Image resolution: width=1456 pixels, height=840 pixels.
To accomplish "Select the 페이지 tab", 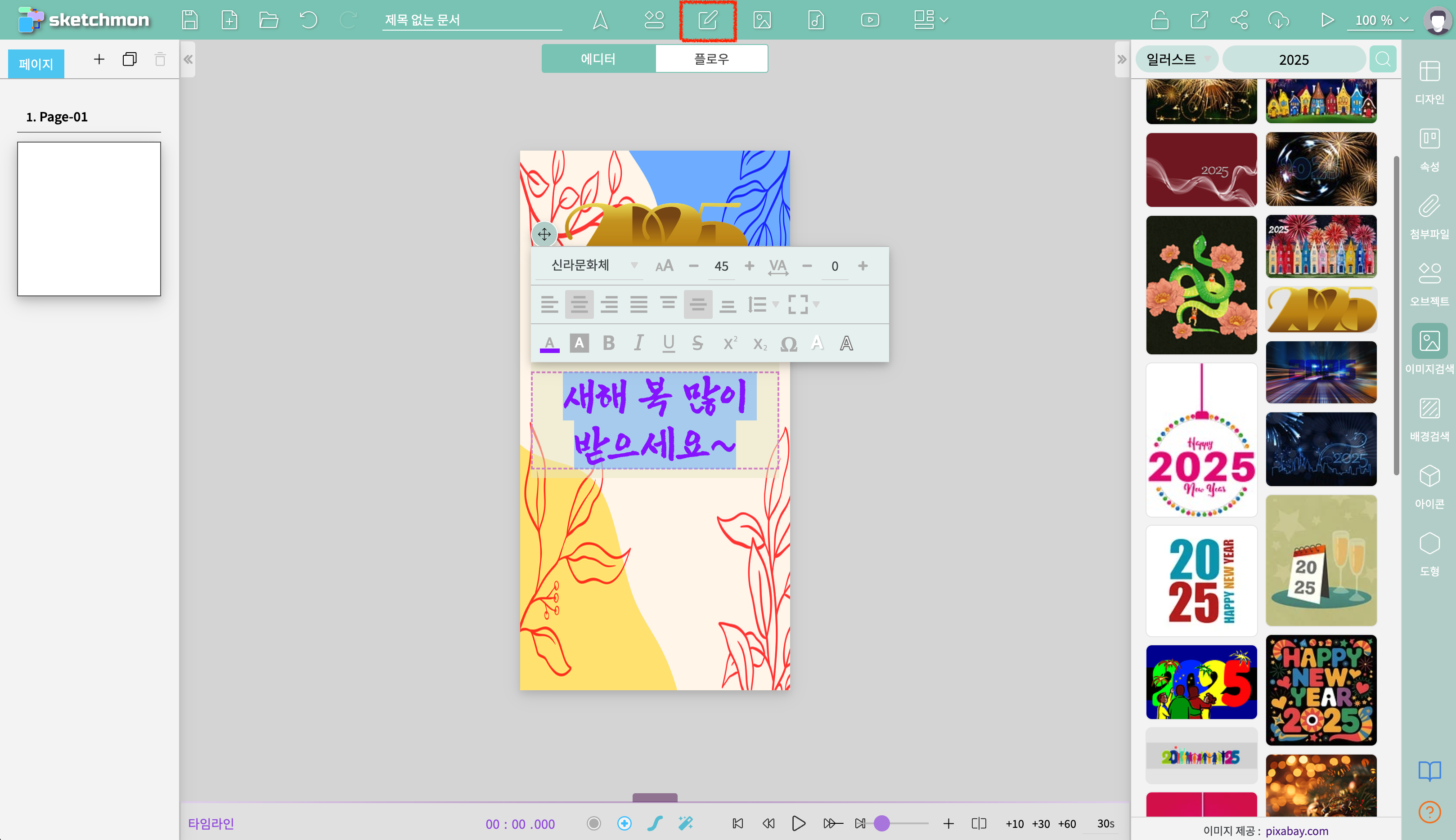I will [36, 63].
